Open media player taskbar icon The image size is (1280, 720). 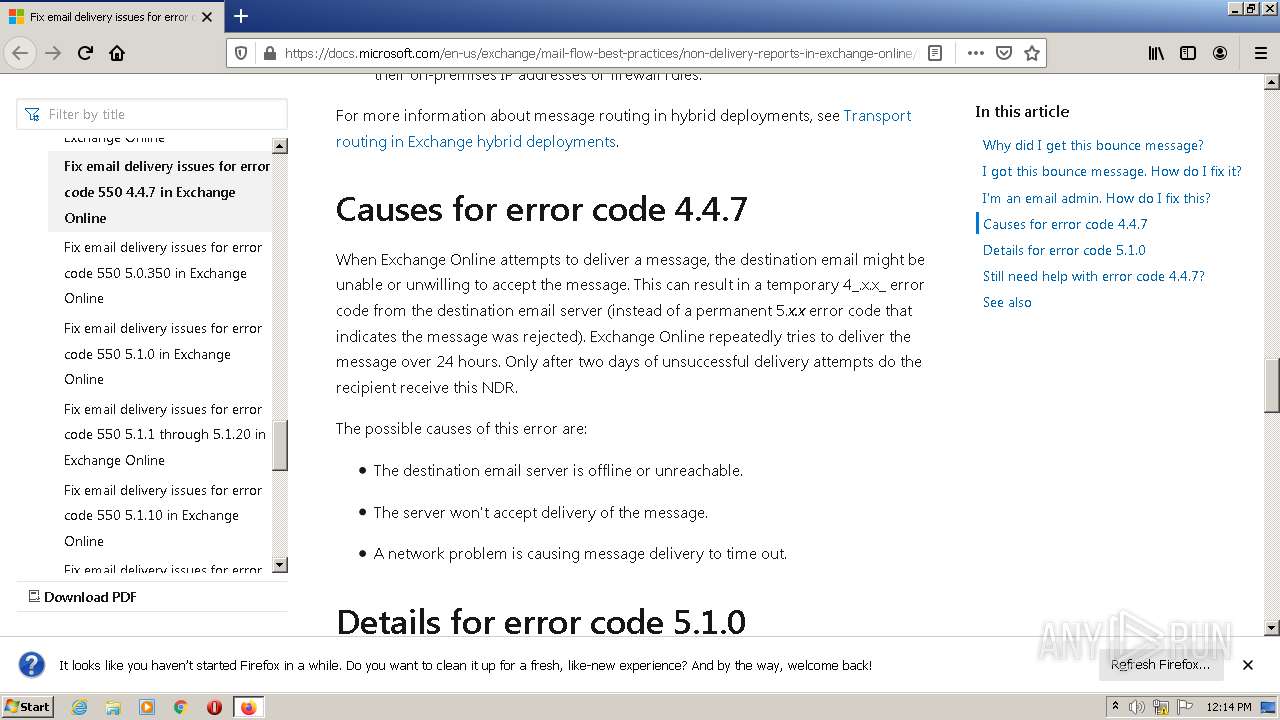[147, 707]
